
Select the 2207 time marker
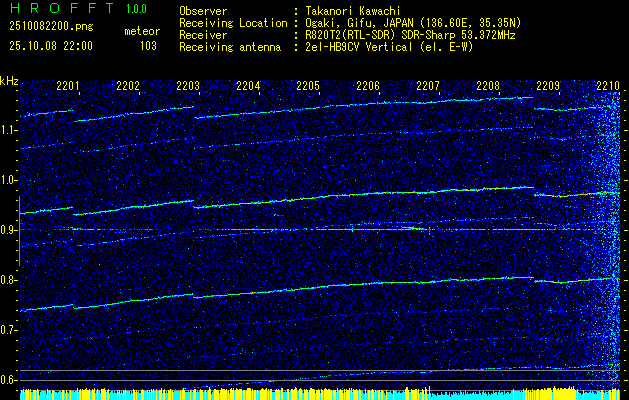[x=428, y=86]
